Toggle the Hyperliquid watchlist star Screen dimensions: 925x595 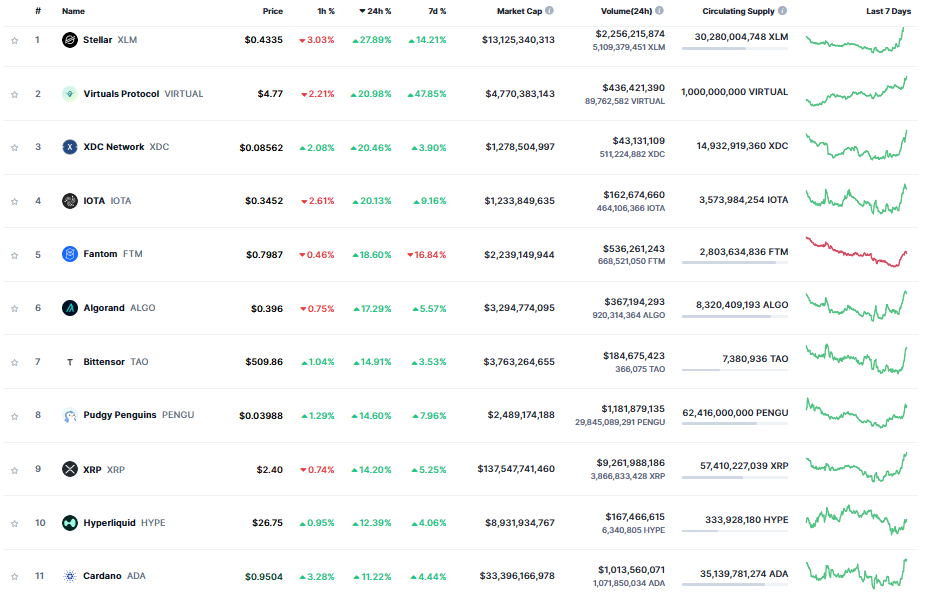(15, 524)
